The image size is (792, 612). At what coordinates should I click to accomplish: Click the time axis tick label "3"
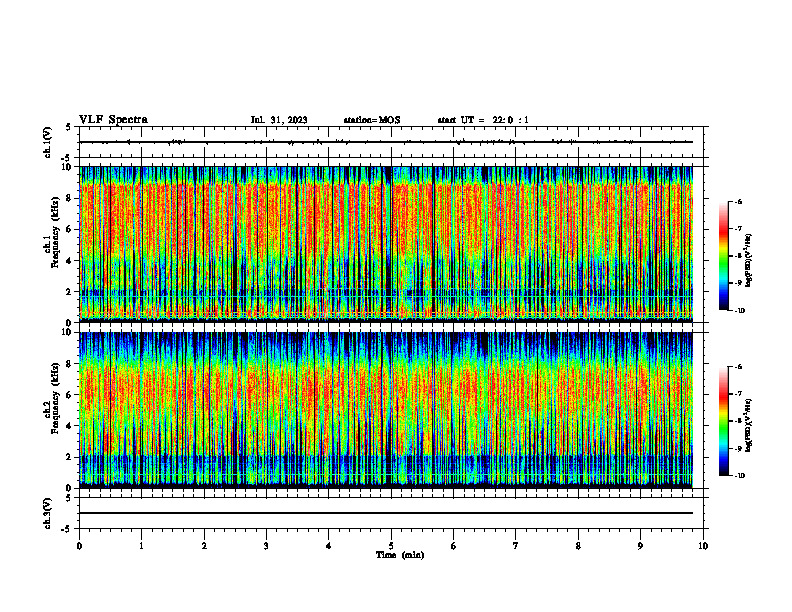266,546
